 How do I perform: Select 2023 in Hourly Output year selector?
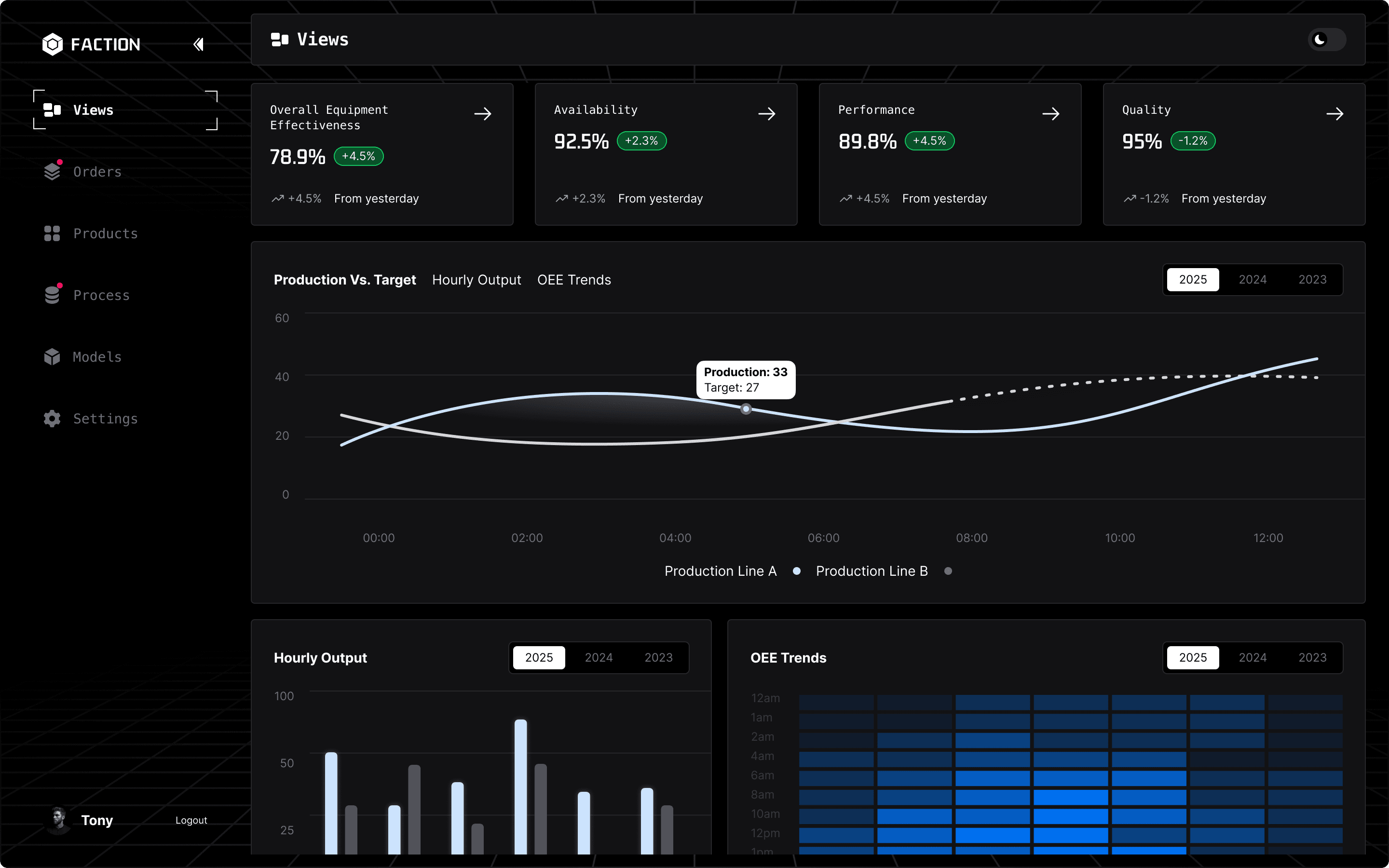658,657
